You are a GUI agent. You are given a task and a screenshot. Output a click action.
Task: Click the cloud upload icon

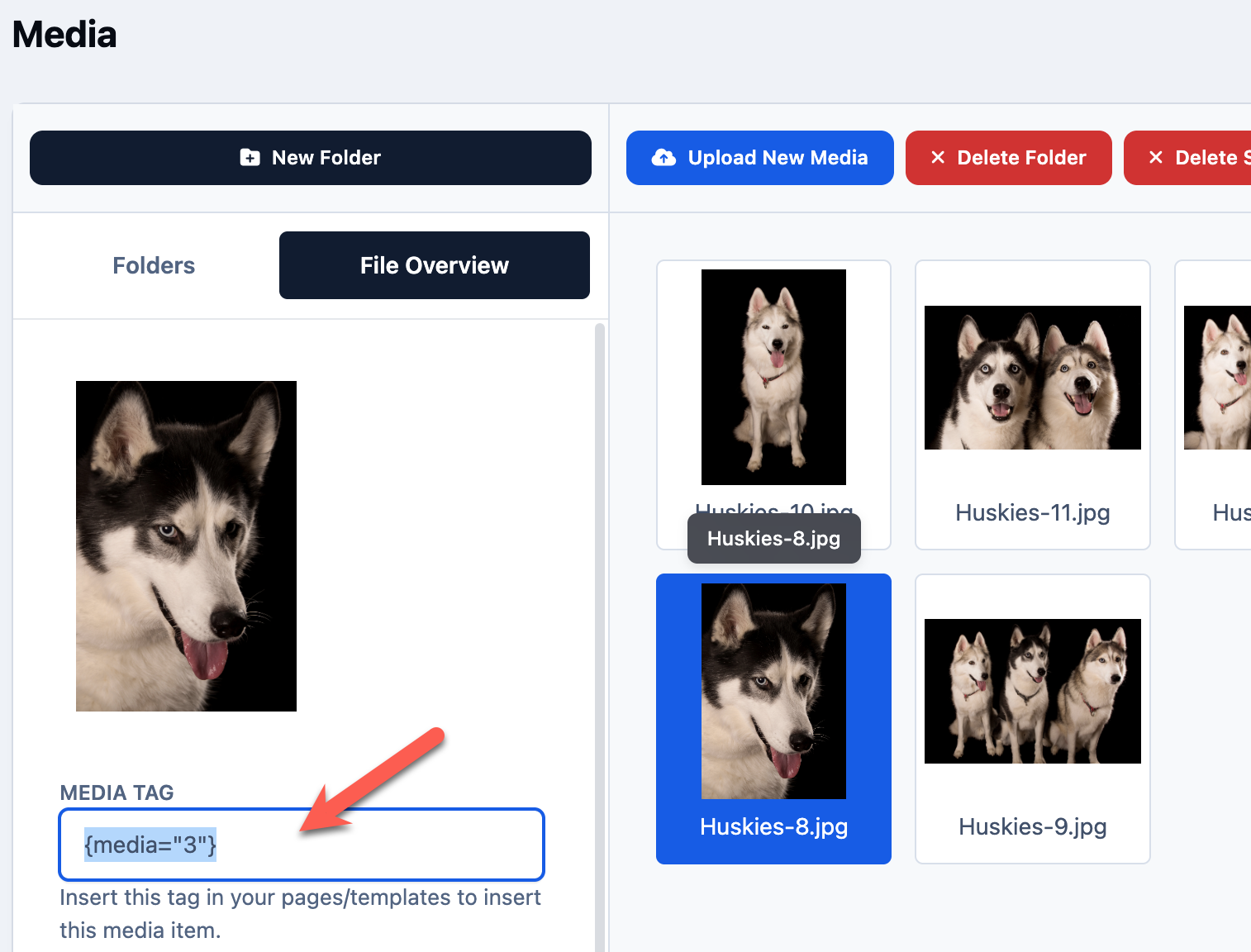tap(664, 157)
